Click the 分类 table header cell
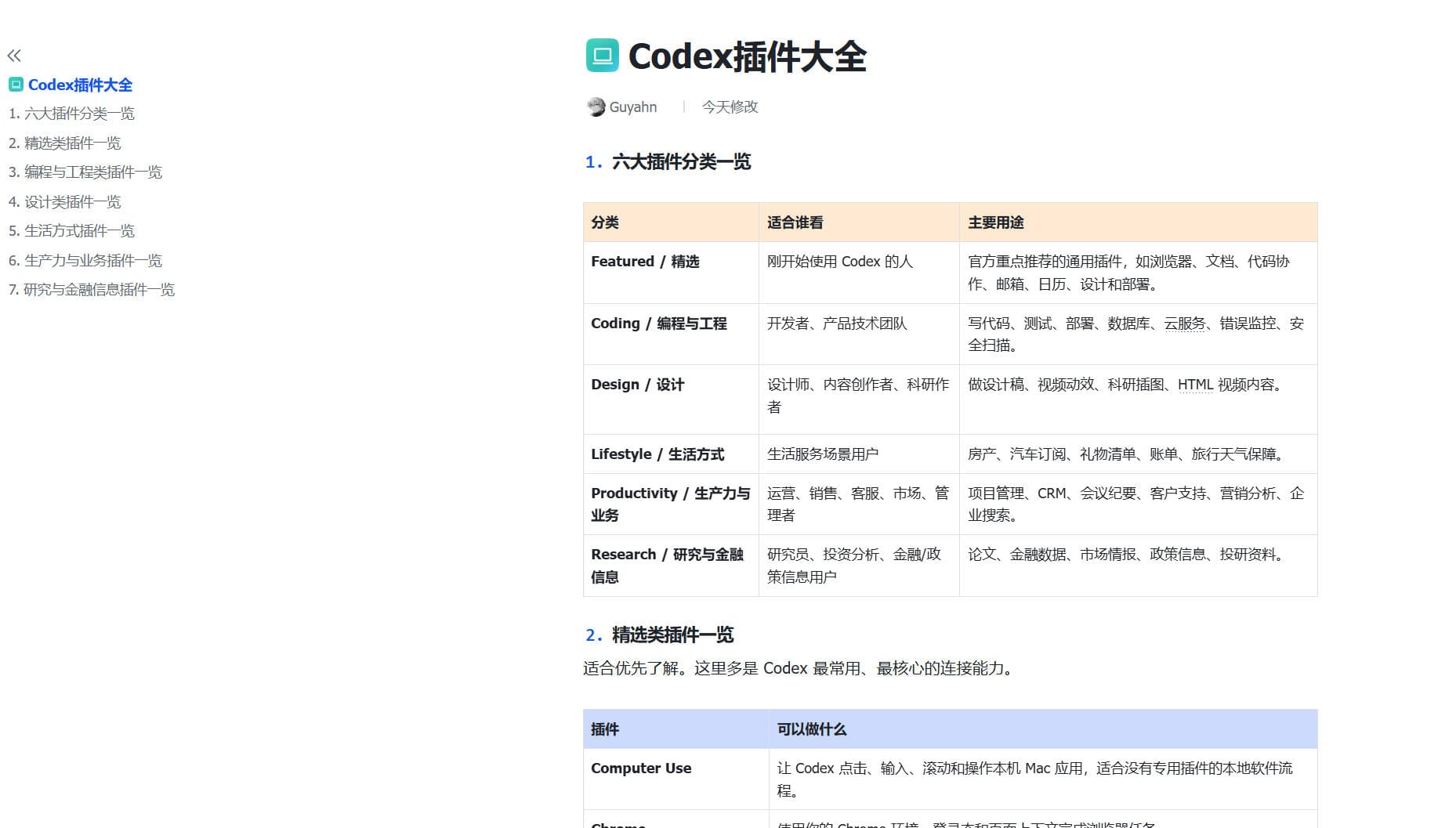The image size is (1456, 828). tap(671, 222)
